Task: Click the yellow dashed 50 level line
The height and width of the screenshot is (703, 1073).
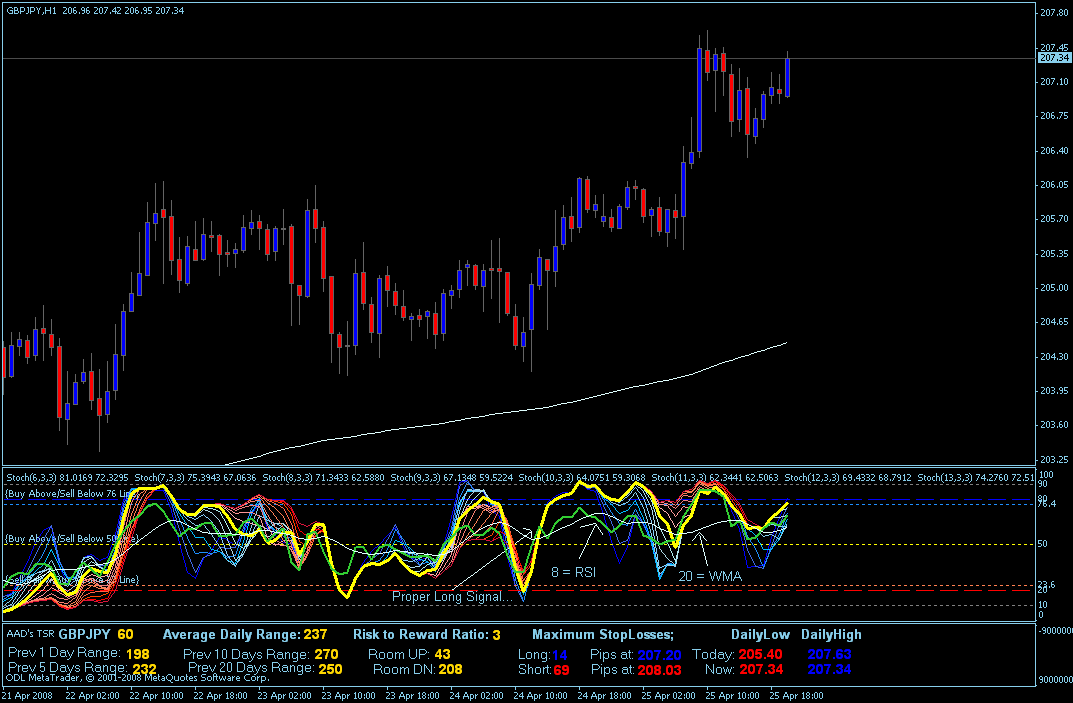Action: coord(518,544)
